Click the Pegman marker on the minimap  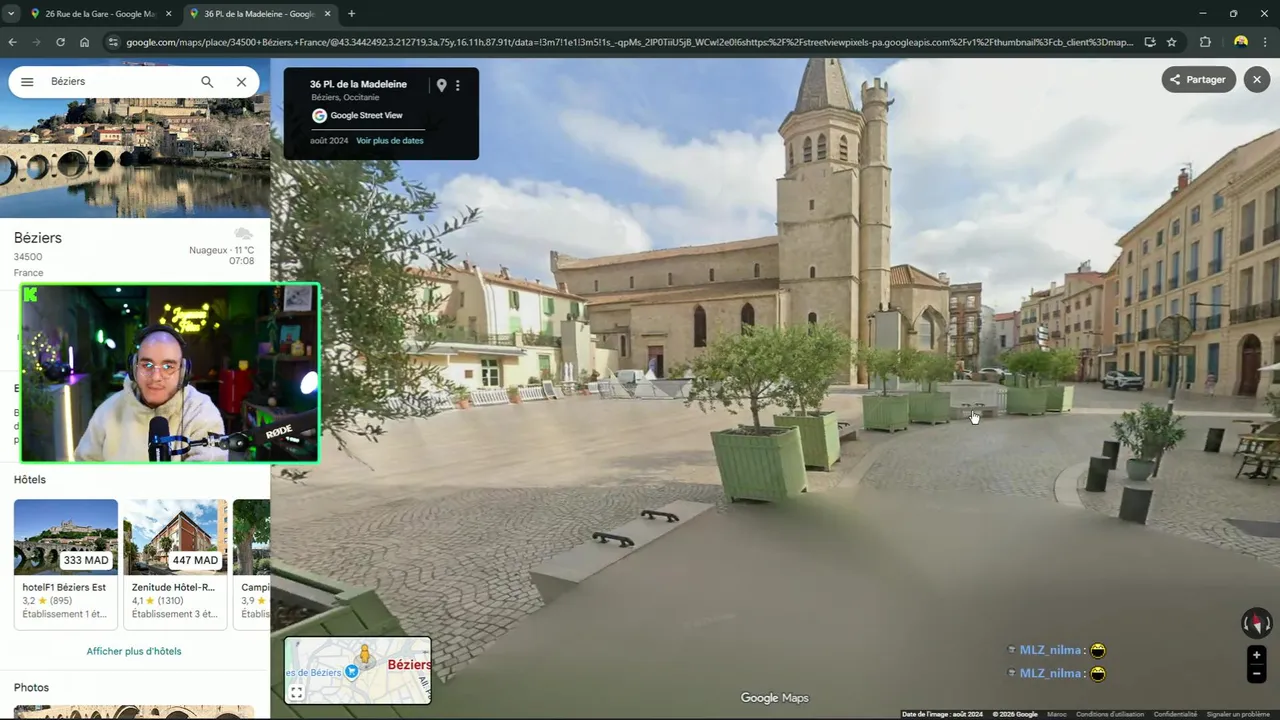click(x=365, y=656)
